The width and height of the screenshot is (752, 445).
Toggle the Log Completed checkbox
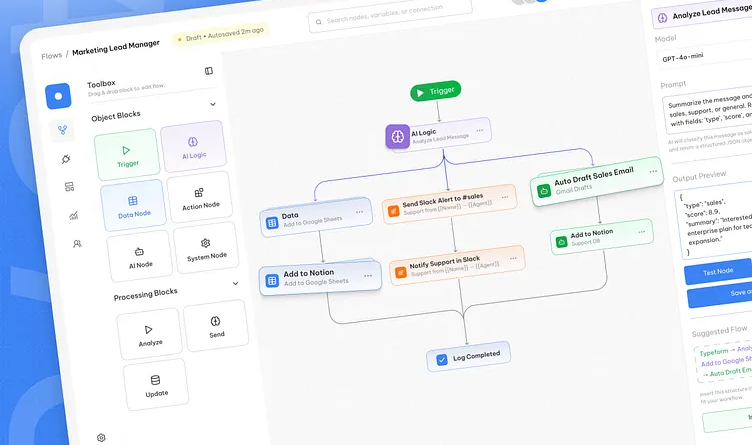pyautogui.click(x=442, y=360)
